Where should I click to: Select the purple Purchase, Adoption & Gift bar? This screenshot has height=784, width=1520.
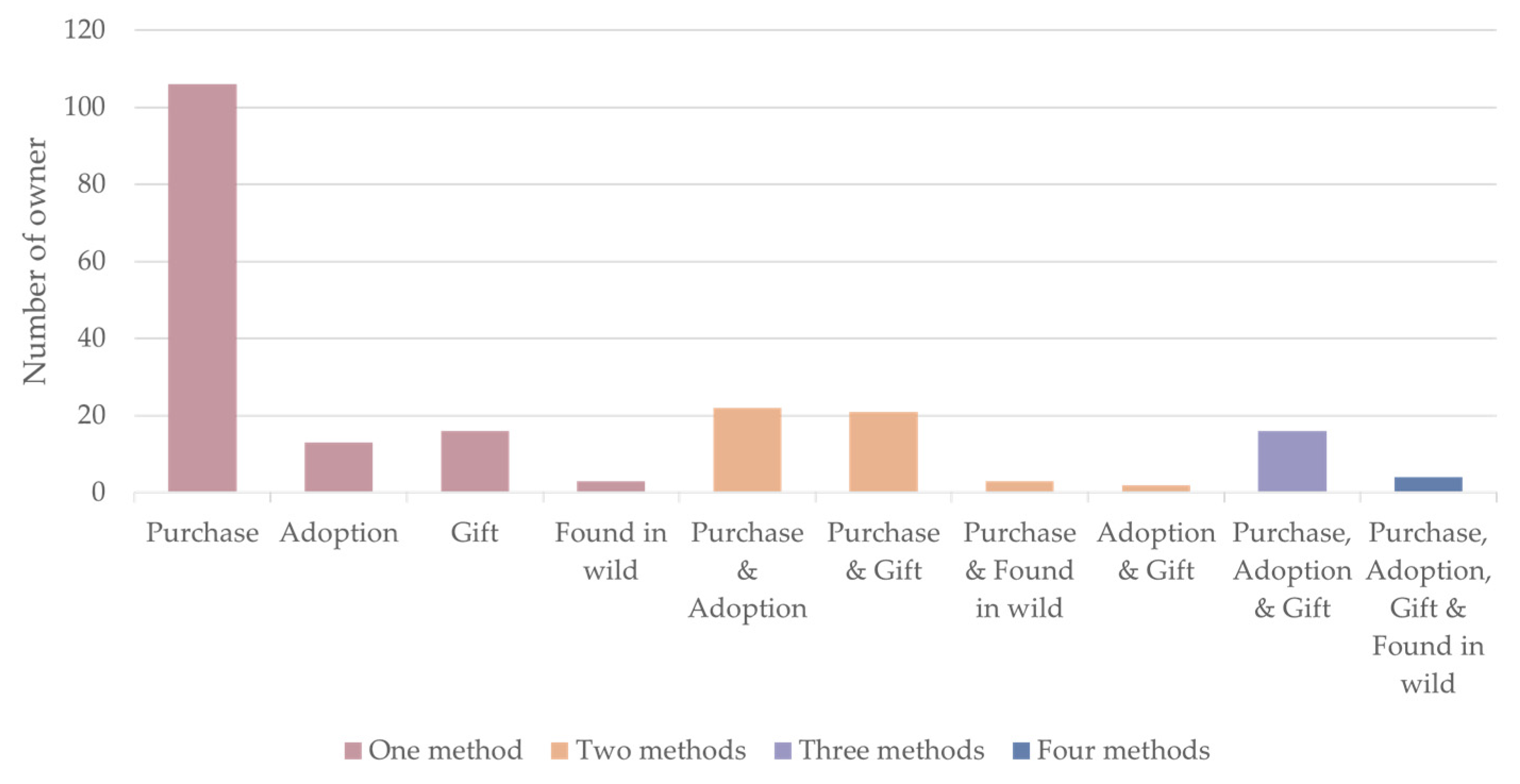click(1292, 461)
